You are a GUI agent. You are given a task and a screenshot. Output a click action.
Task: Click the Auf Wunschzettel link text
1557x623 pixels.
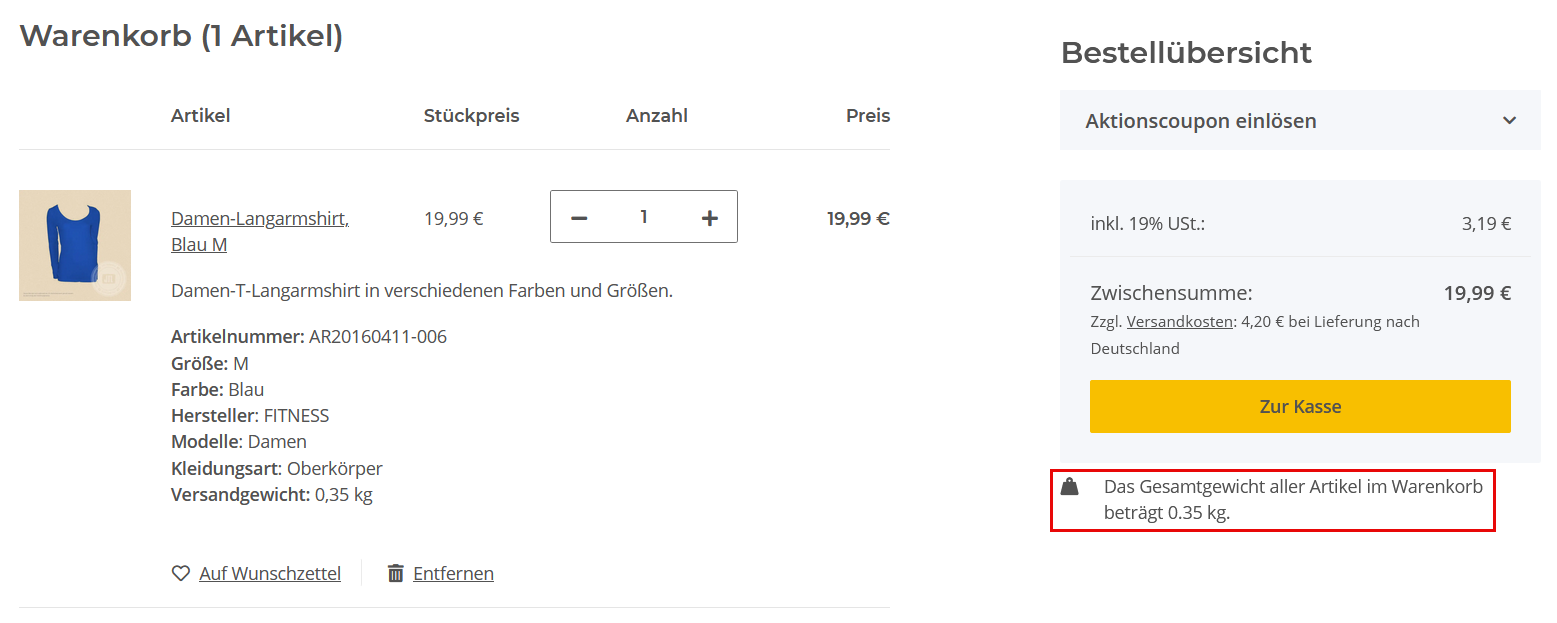(x=270, y=574)
